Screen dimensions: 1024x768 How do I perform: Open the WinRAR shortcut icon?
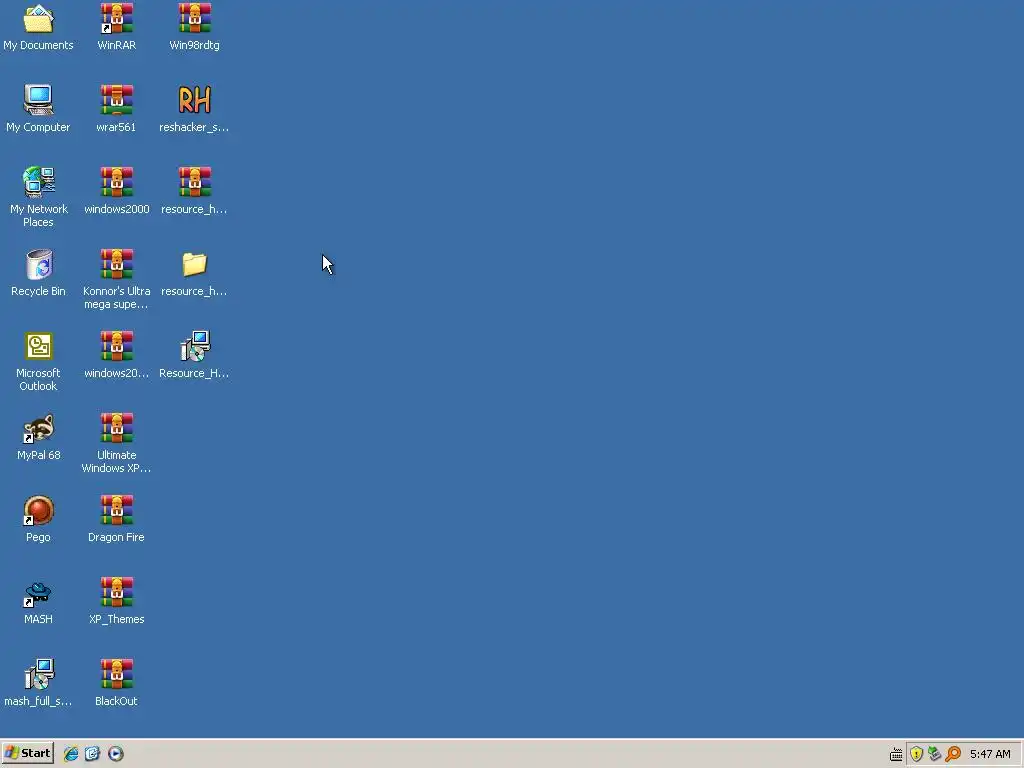[x=116, y=19]
